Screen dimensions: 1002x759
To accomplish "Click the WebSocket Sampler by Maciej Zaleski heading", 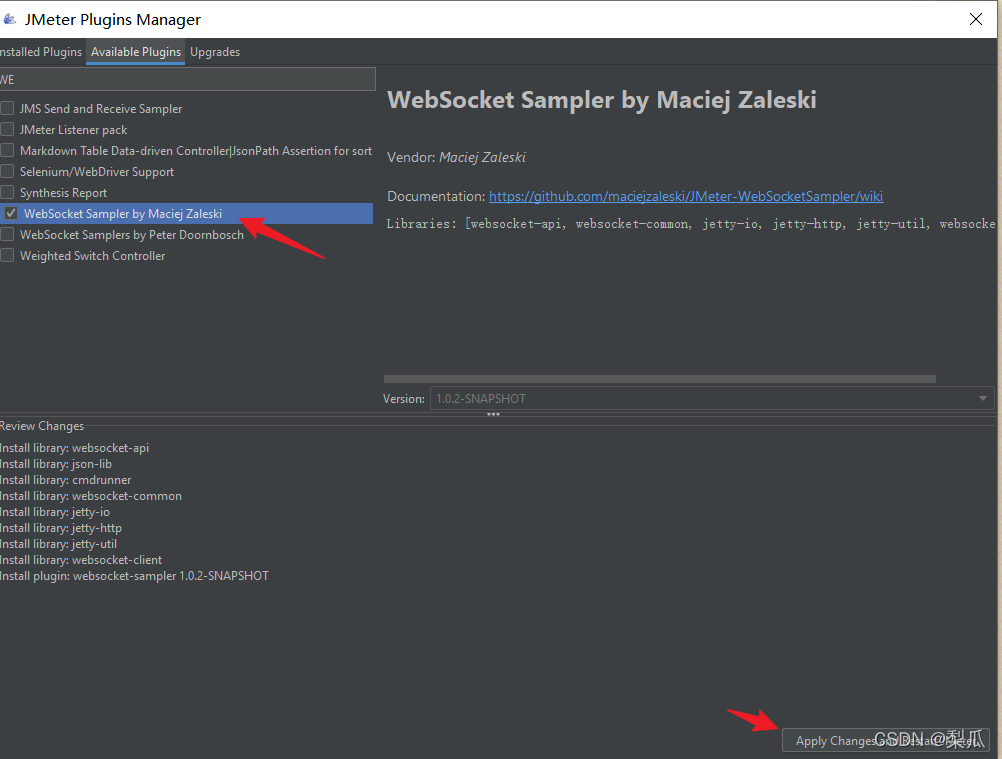I will point(602,100).
